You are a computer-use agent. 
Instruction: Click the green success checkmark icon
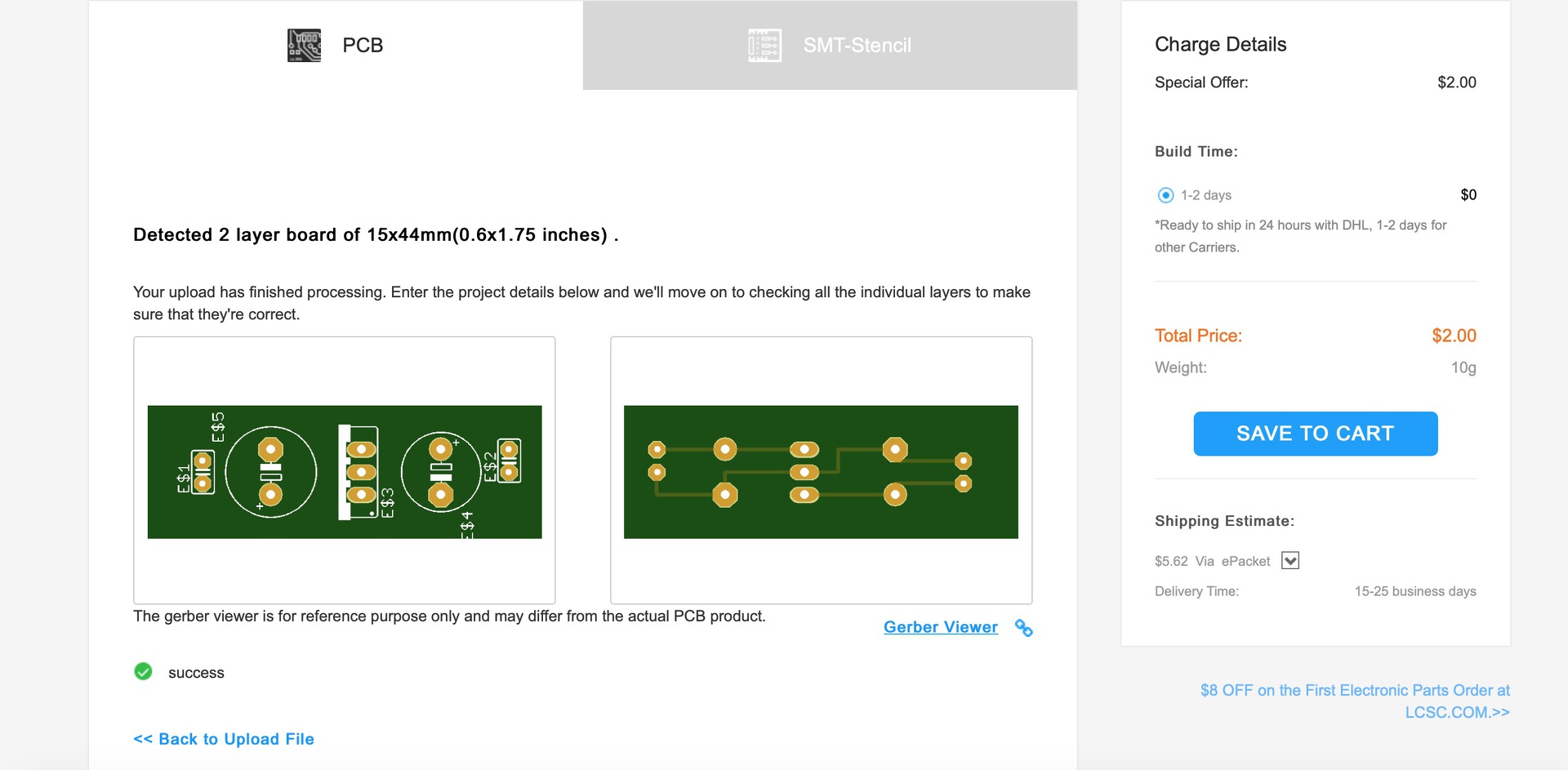(143, 672)
